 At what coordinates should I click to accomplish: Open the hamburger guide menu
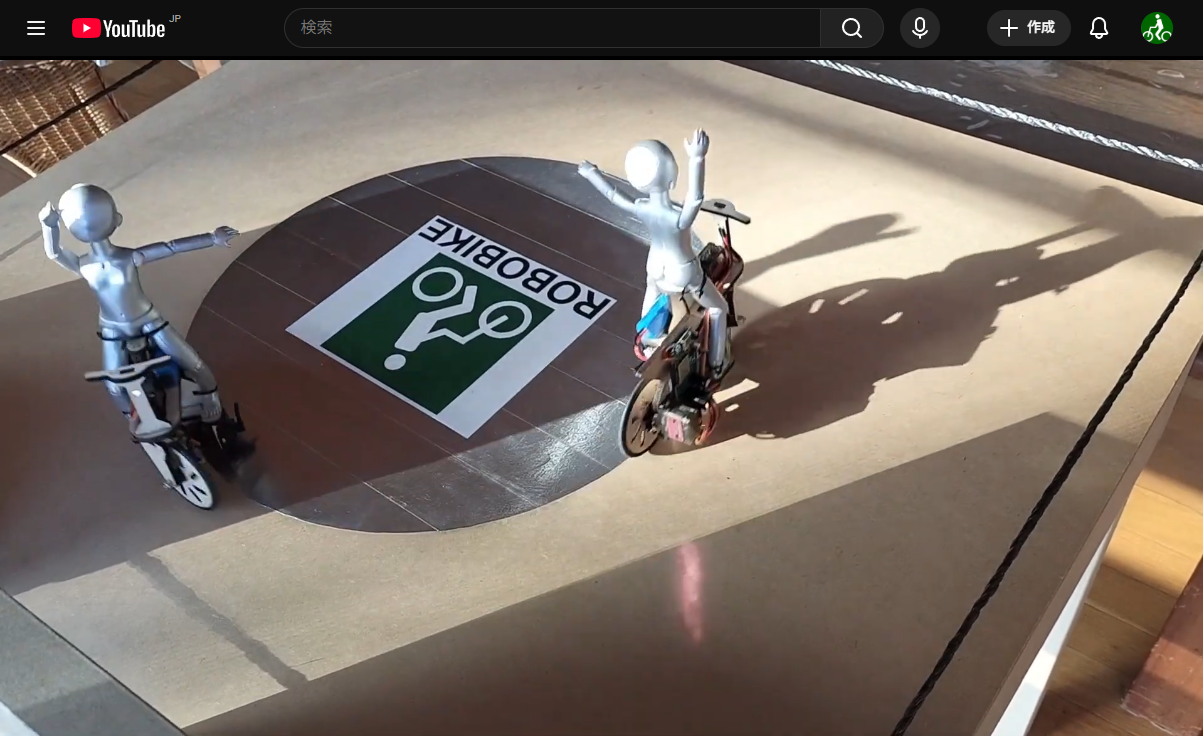pos(36,28)
